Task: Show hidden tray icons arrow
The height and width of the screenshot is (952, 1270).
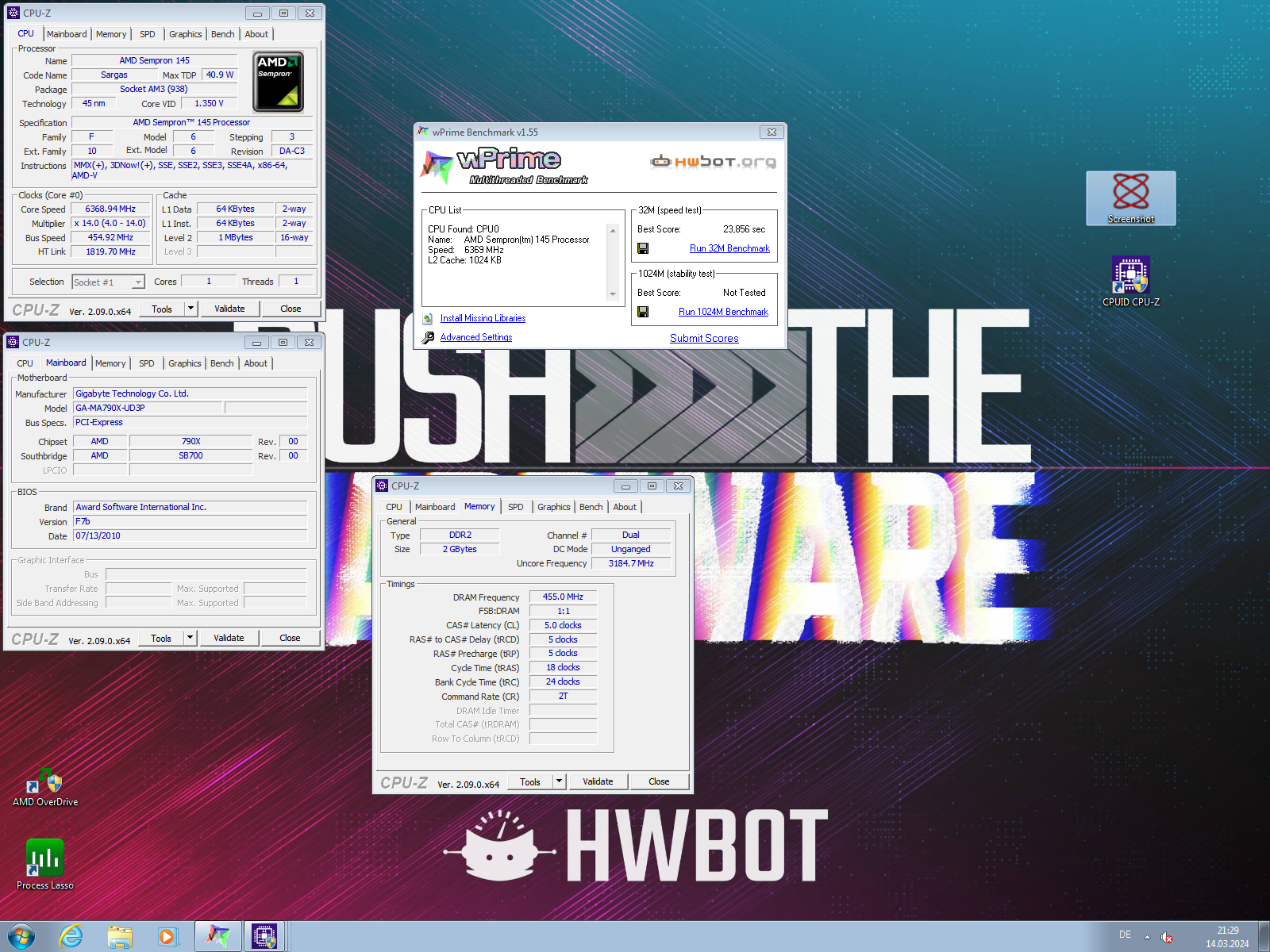Action: point(1147,937)
